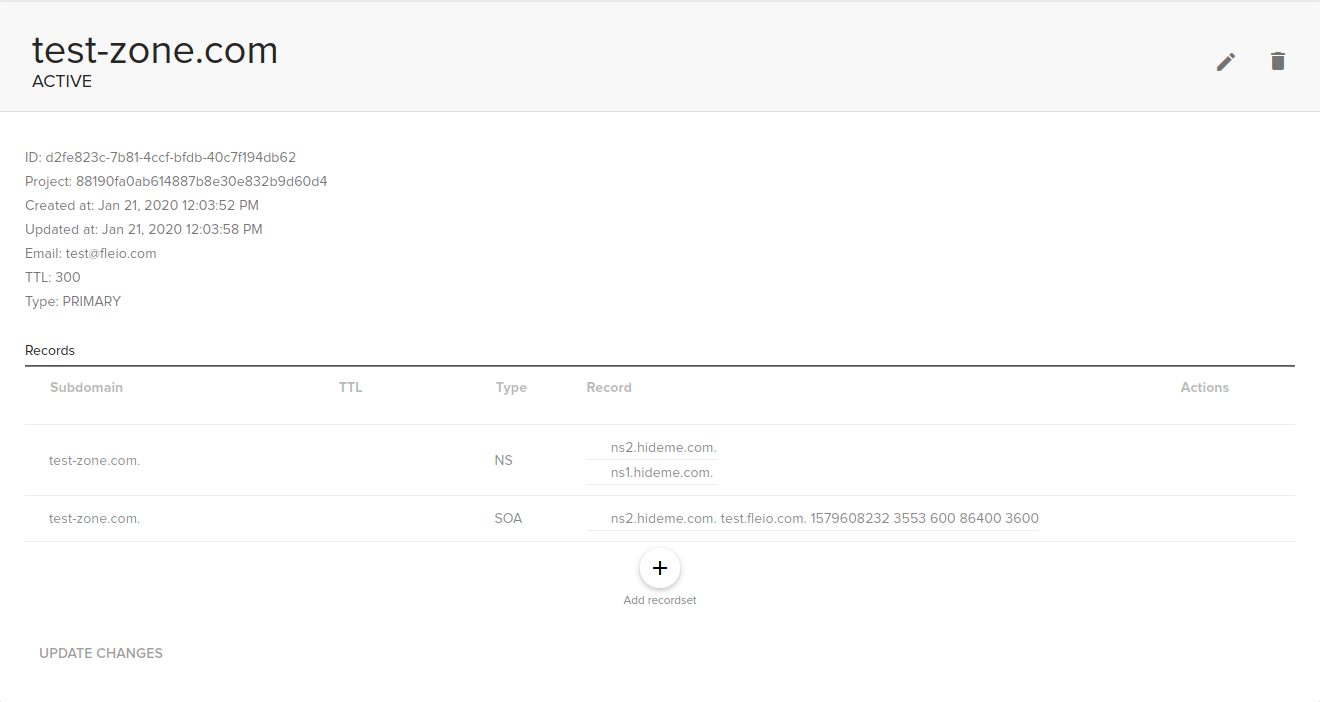Screen dimensions: 1320x702
Task: Select the test-zone.com. subdomain in SOA row
Action: point(95,518)
